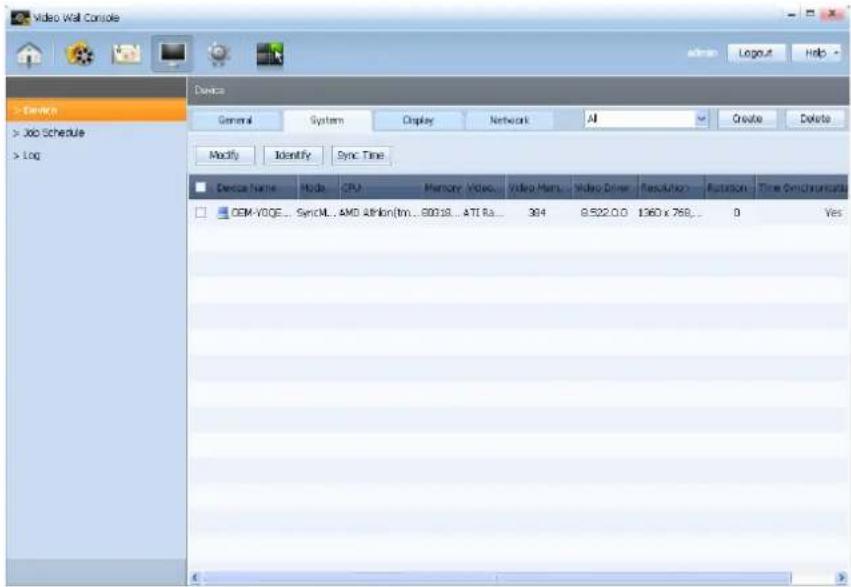Open the Home icon in toolbar
The image size is (851, 587).
pyautogui.click(x=29, y=54)
